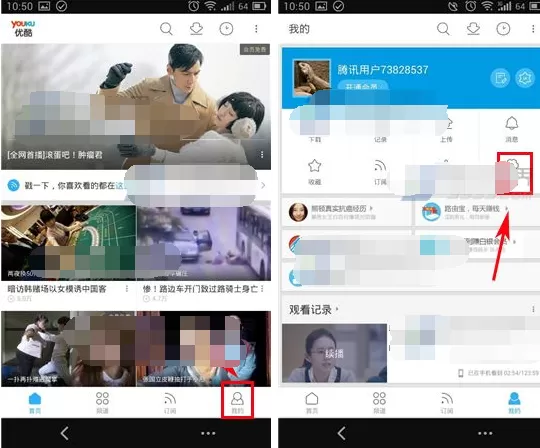Tap round blue feed icon in recommendation bar
The image size is (540, 448).
pyautogui.click(x=13, y=186)
